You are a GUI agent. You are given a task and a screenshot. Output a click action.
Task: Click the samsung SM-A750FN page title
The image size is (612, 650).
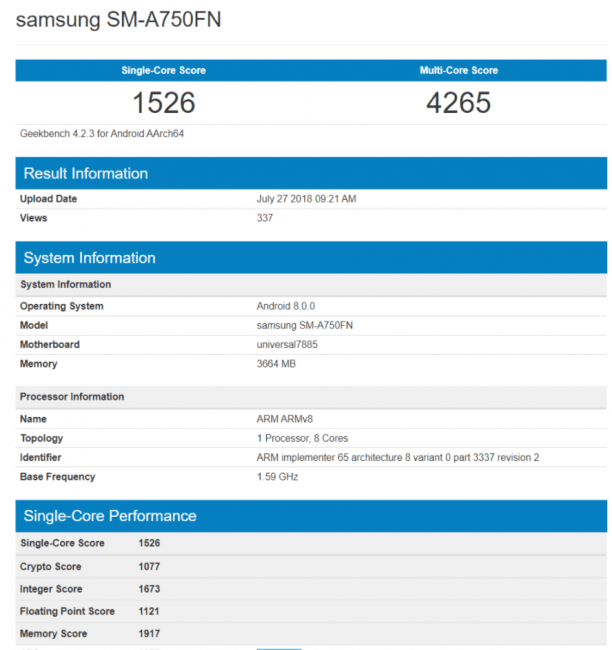click(x=119, y=19)
